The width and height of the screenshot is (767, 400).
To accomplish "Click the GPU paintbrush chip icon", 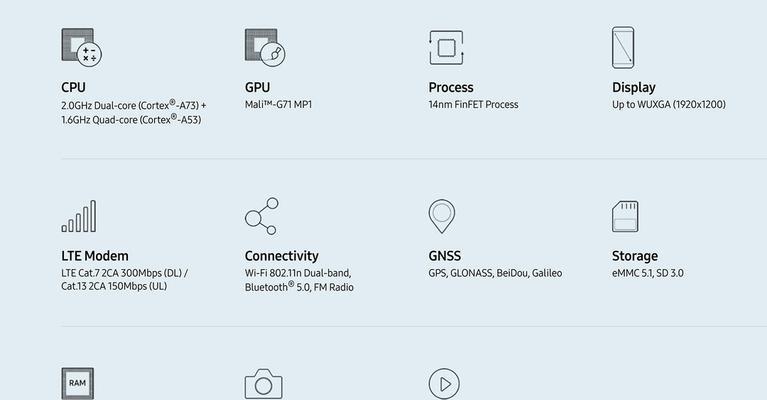I will tap(265, 47).
